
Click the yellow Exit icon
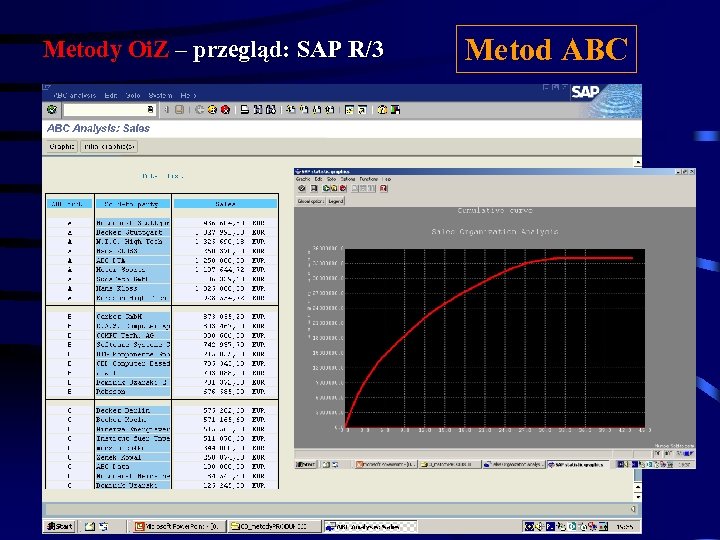[x=212, y=110]
